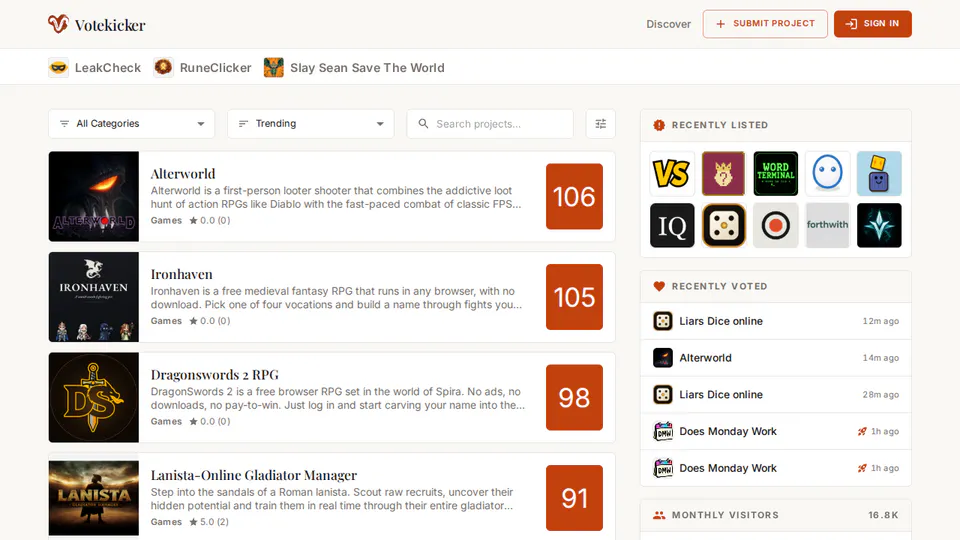The height and width of the screenshot is (540, 960).
Task: Open the crown question mark icon in Recently Listed
Action: click(724, 174)
